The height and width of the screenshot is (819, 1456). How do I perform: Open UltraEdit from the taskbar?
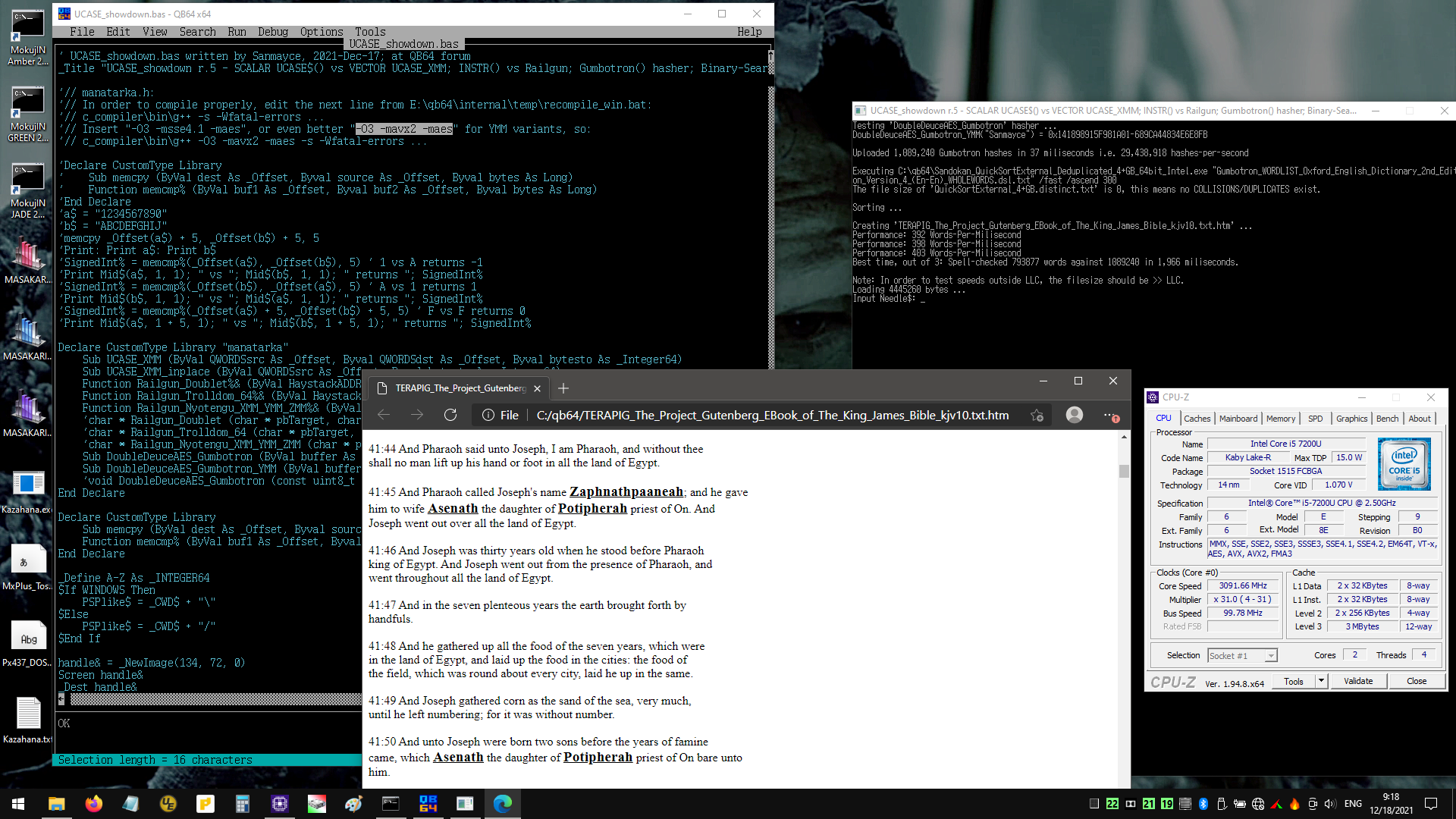coord(168,804)
